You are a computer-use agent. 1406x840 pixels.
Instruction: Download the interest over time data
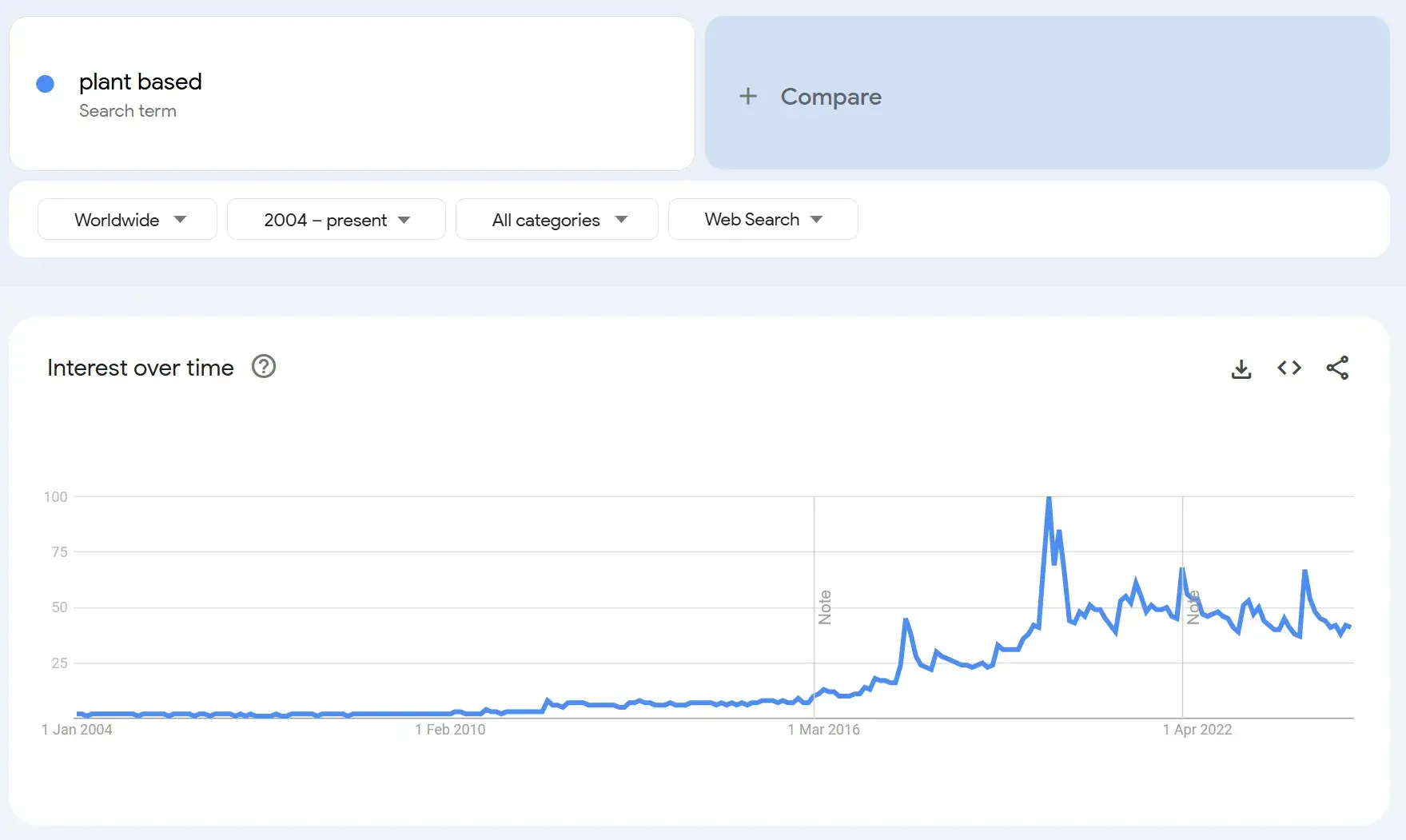click(1241, 368)
